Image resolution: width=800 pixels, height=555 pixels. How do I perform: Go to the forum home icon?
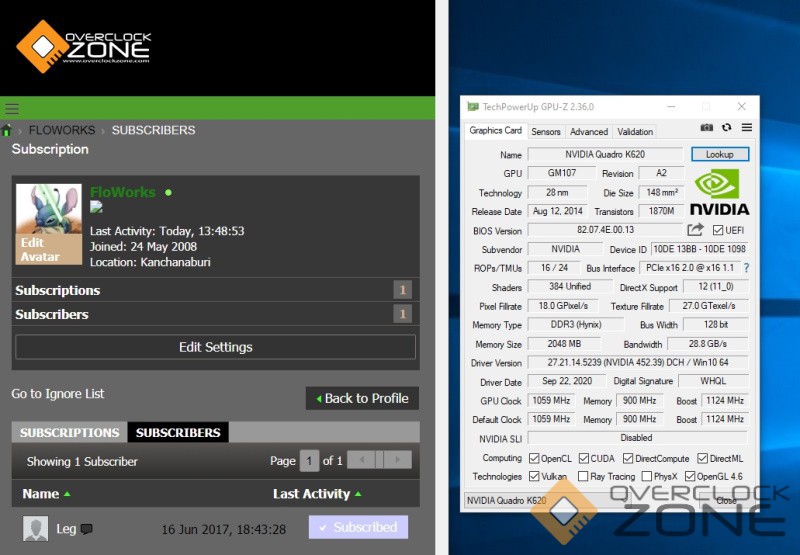[x=7, y=131]
